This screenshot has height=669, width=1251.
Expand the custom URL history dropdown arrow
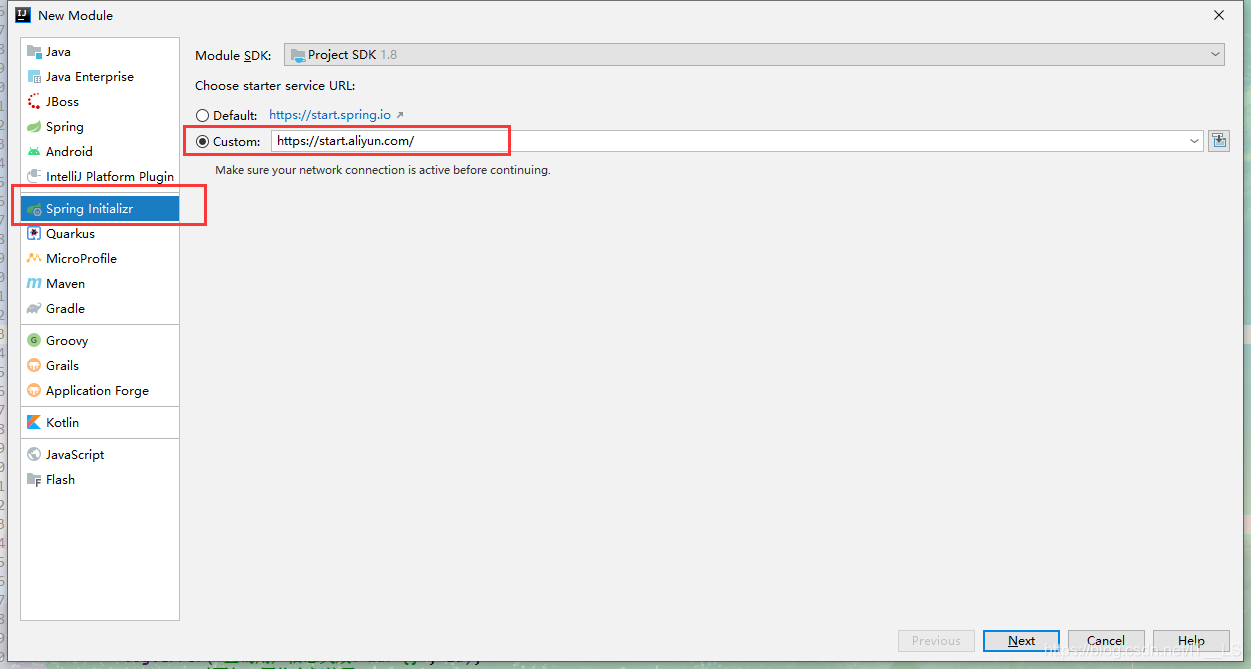click(1194, 142)
